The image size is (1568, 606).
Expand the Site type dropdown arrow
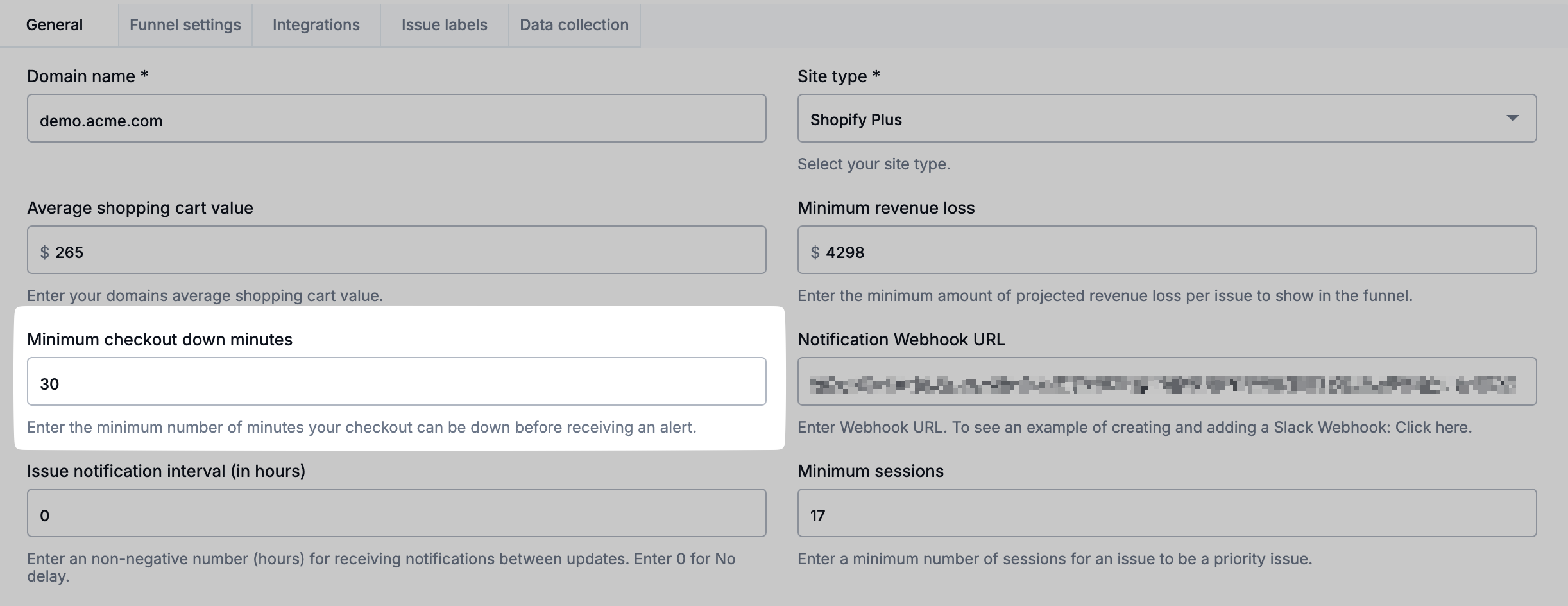pos(1512,118)
